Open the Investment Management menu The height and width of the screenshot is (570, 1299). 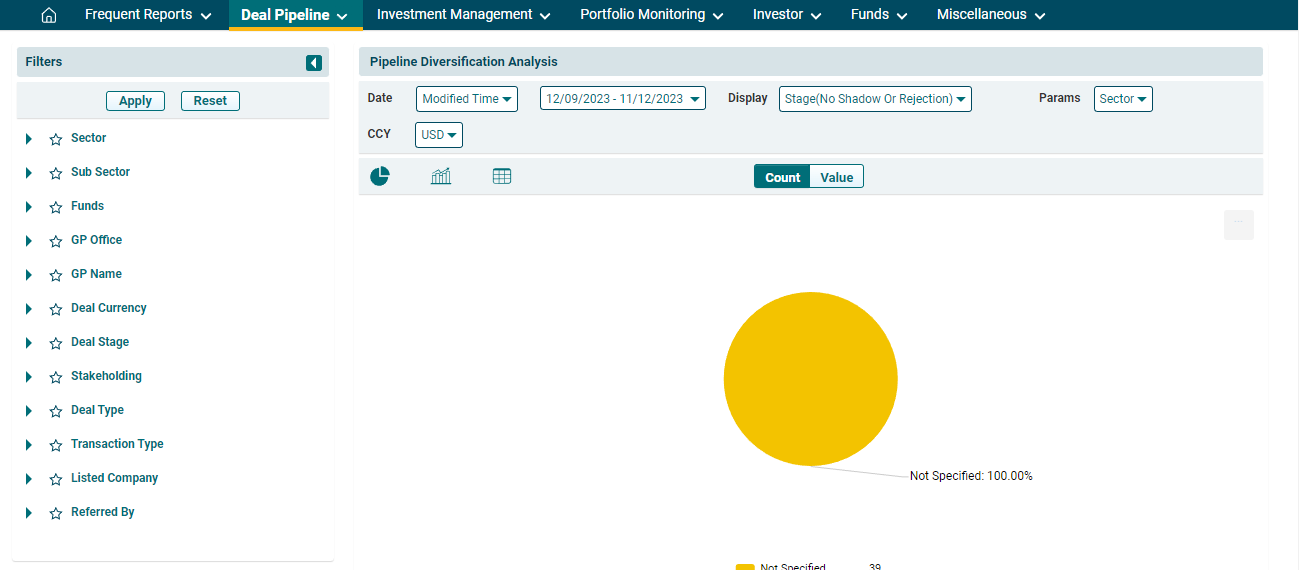464,15
